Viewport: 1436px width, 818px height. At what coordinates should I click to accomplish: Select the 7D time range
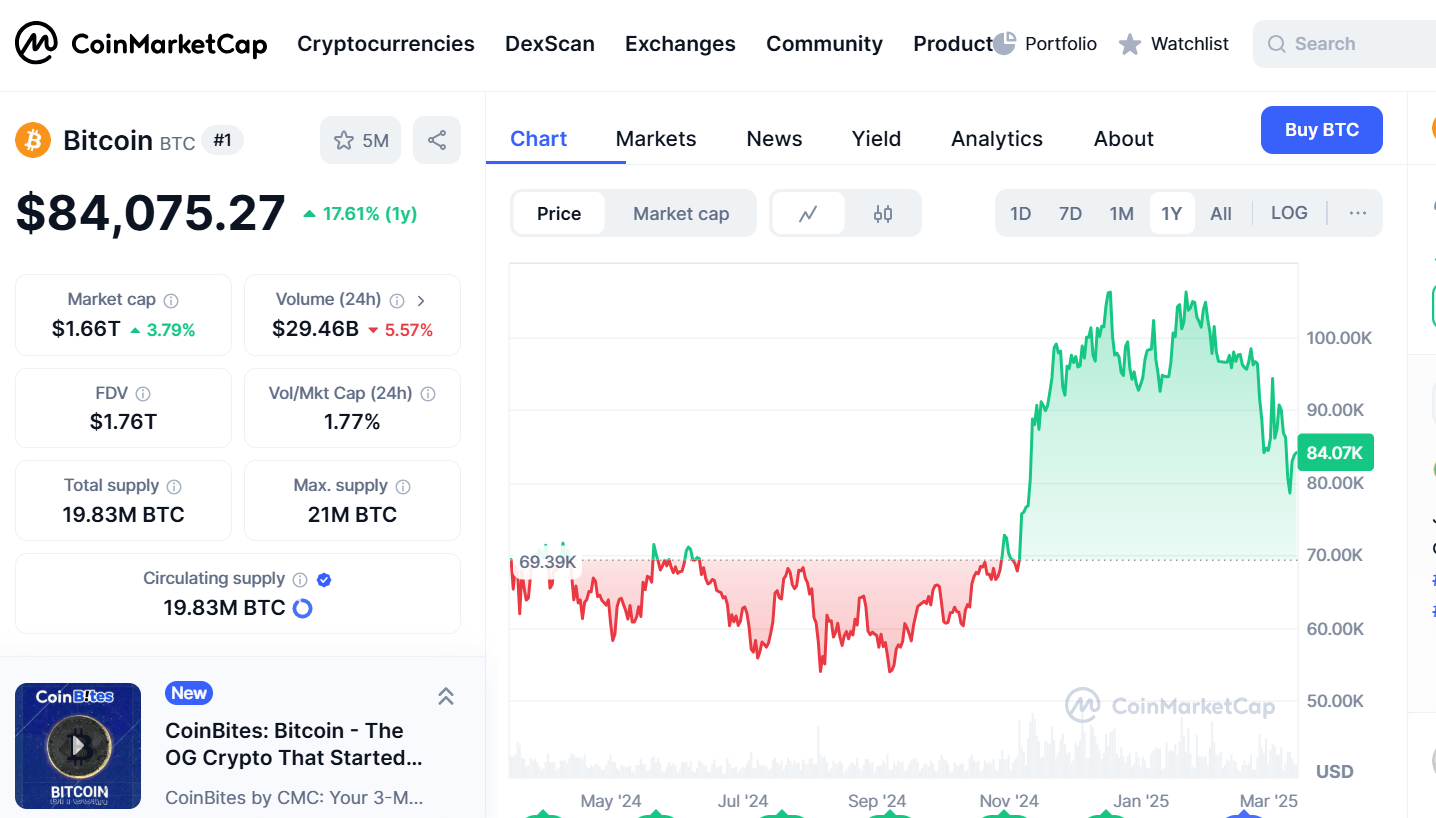(x=1070, y=213)
